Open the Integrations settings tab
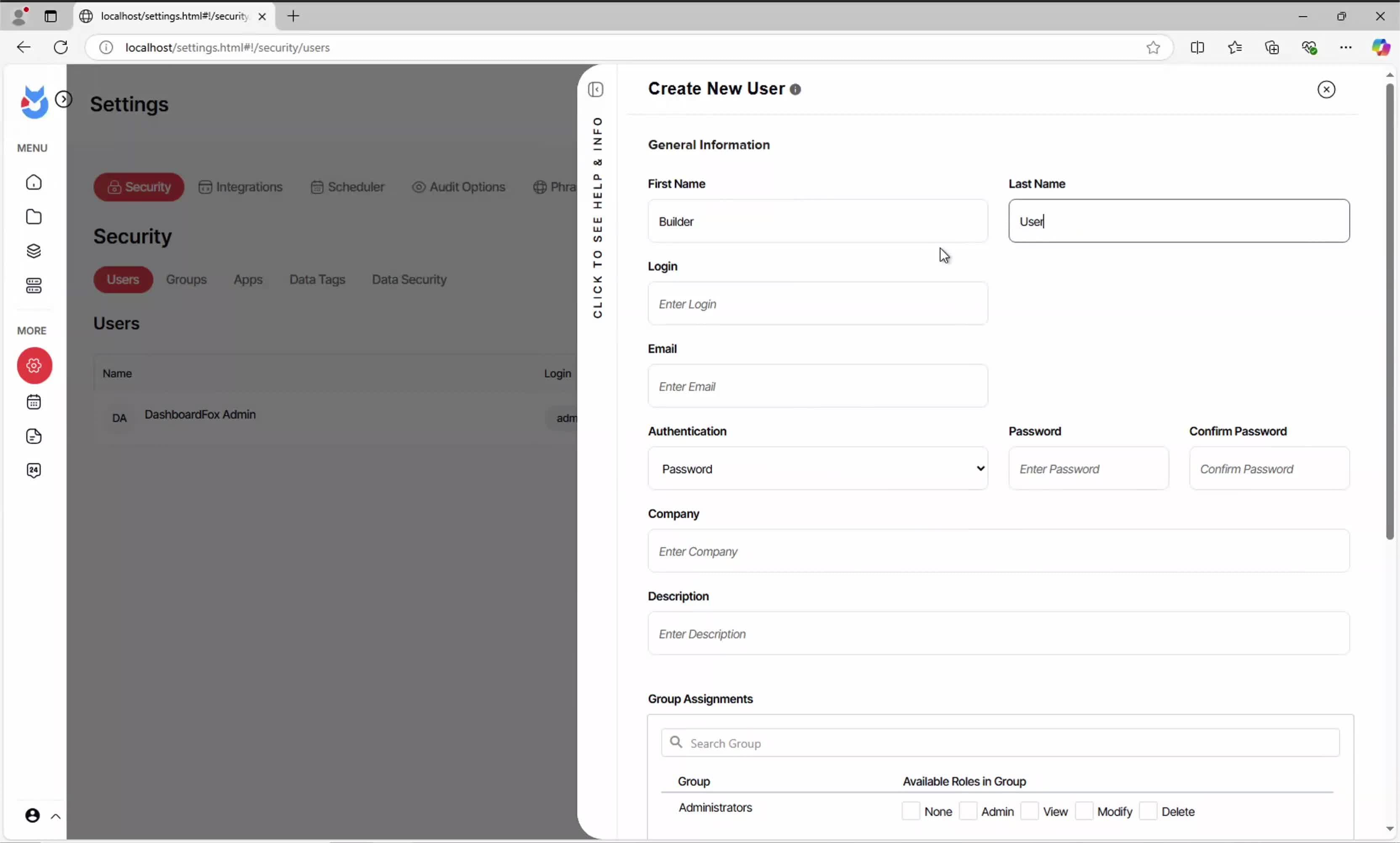Image resolution: width=1400 pixels, height=843 pixels. [241, 187]
